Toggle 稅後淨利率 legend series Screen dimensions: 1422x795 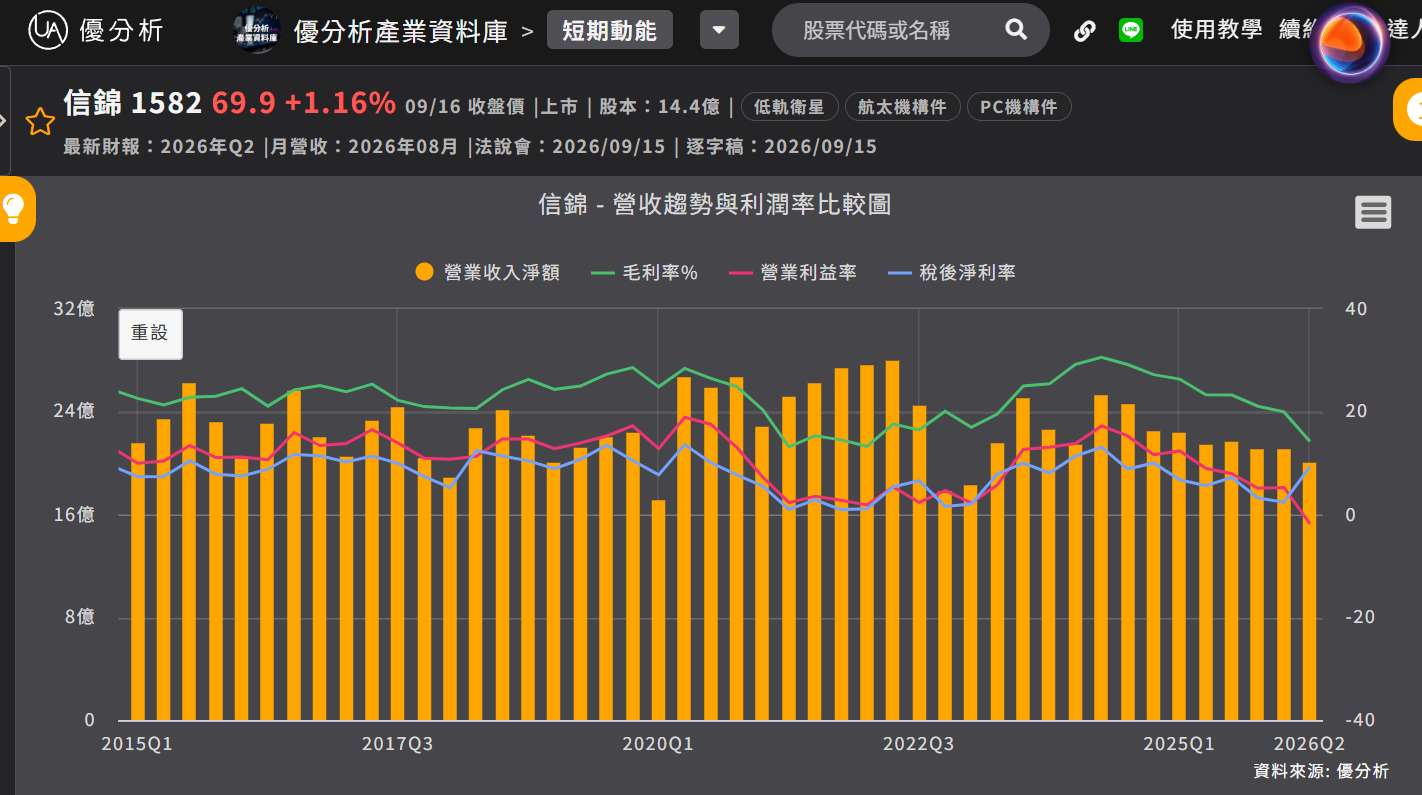click(952, 272)
